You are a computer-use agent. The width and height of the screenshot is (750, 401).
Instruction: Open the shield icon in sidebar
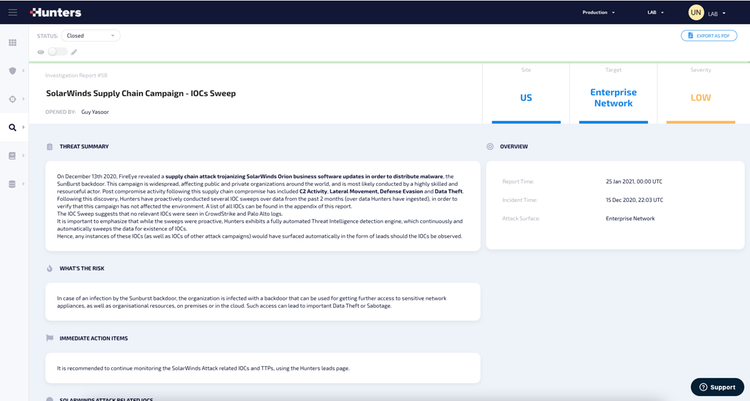coord(13,71)
